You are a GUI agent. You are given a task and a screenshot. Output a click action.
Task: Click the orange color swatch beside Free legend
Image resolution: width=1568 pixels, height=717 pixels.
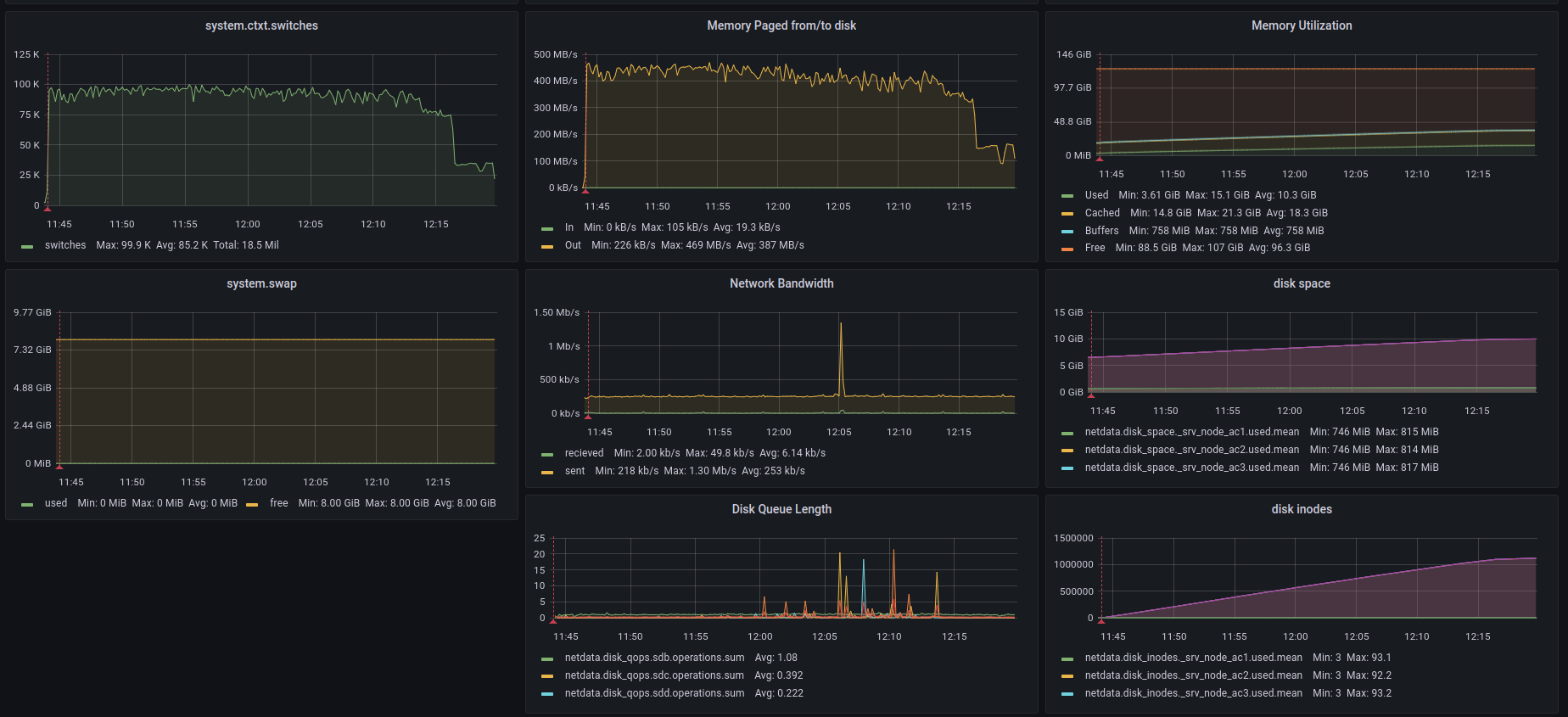click(x=1067, y=249)
